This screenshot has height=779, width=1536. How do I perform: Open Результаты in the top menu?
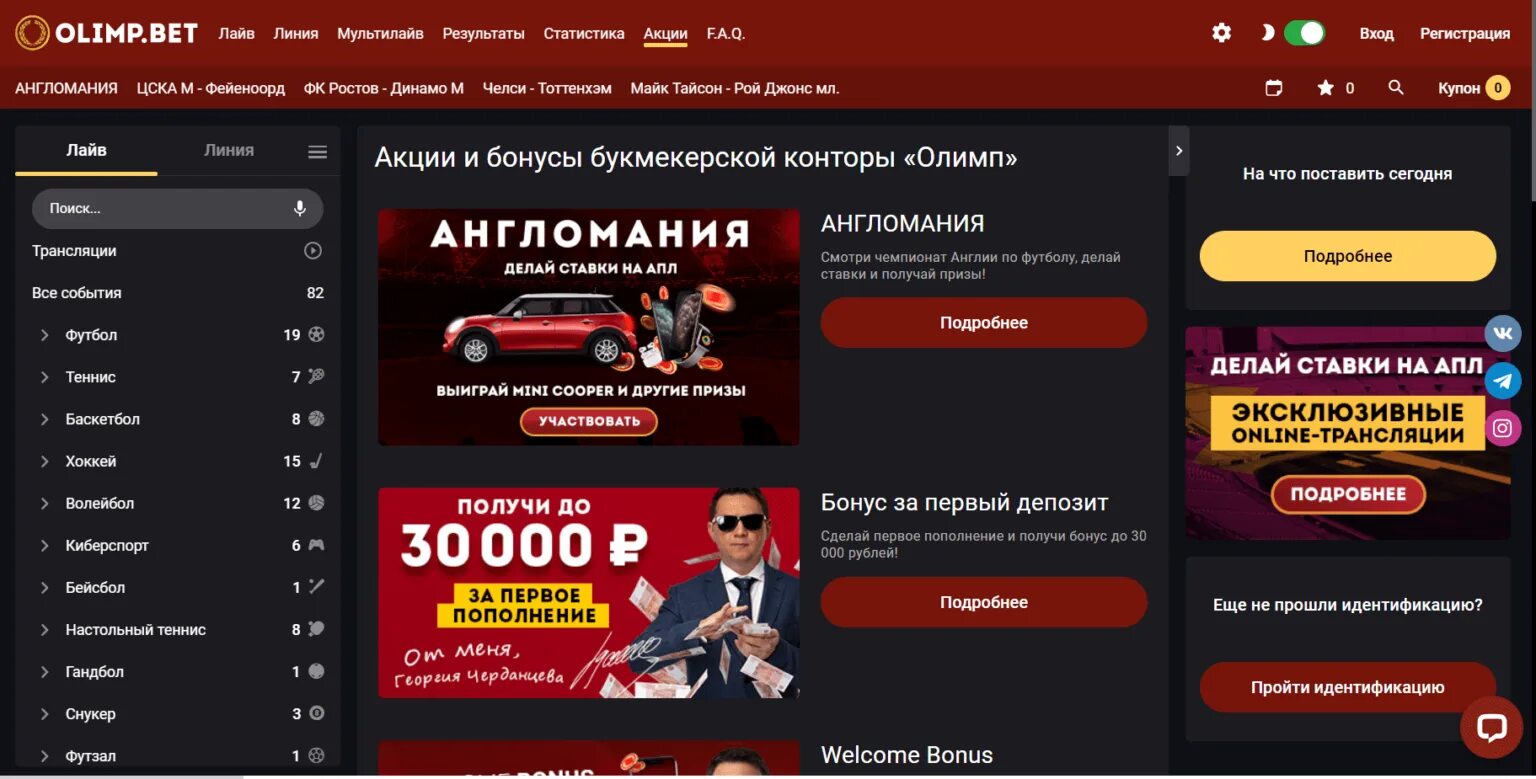484,33
